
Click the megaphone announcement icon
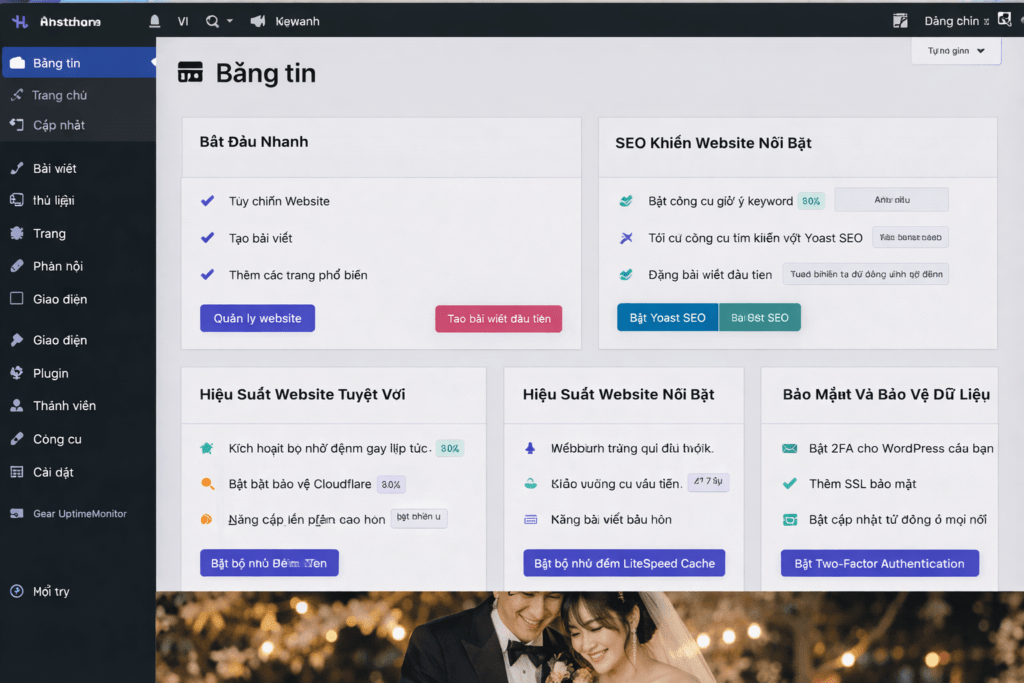pos(257,21)
